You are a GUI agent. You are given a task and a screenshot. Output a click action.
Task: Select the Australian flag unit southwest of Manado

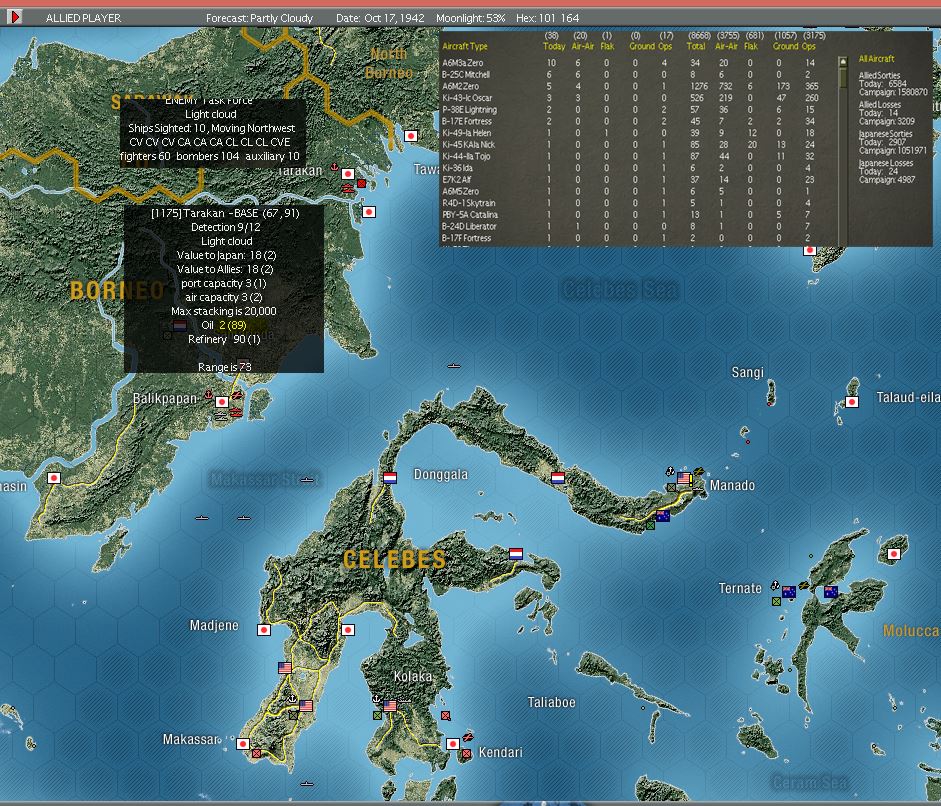[663, 516]
